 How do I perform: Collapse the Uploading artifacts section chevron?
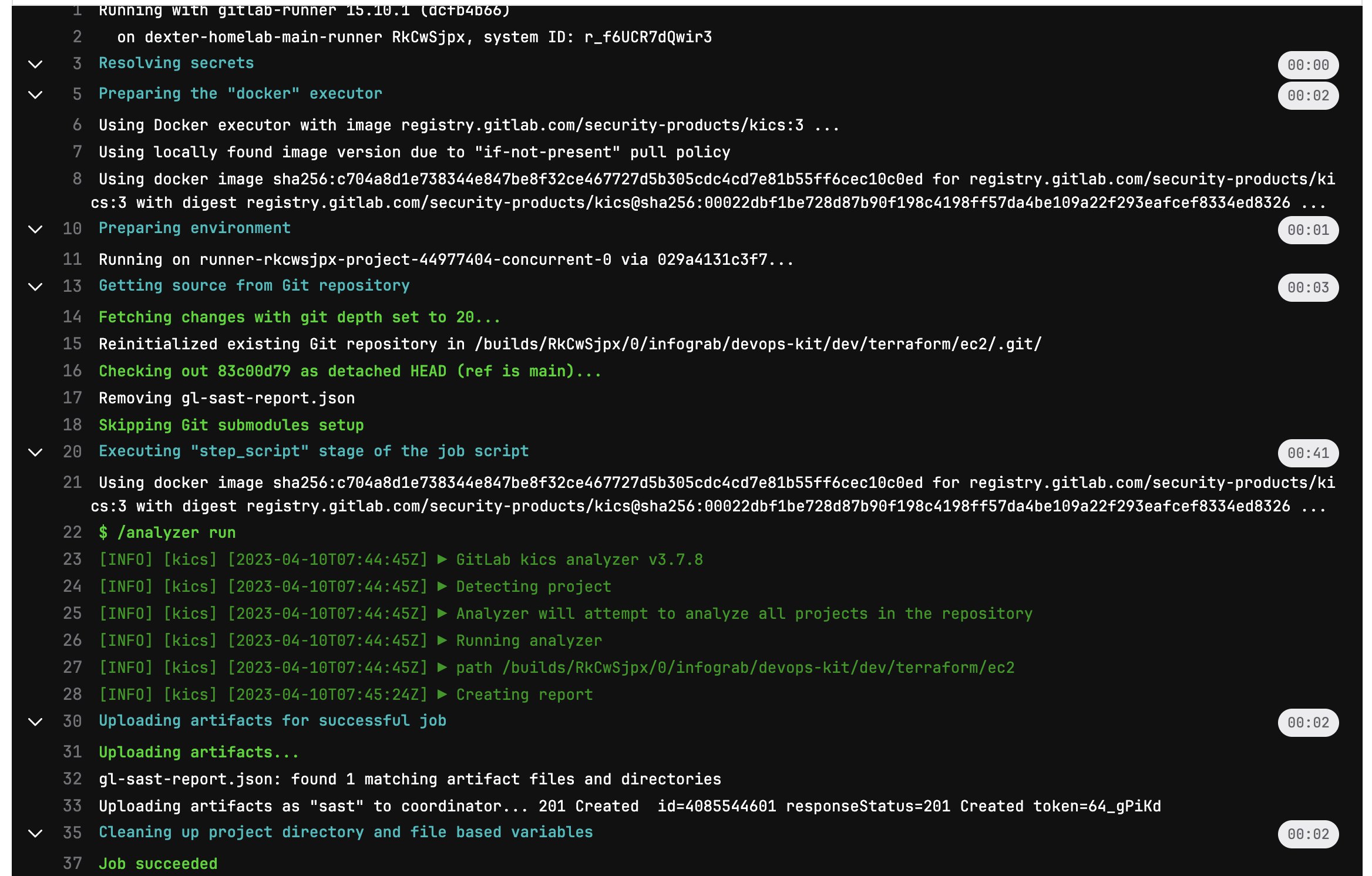tap(35, 722)
